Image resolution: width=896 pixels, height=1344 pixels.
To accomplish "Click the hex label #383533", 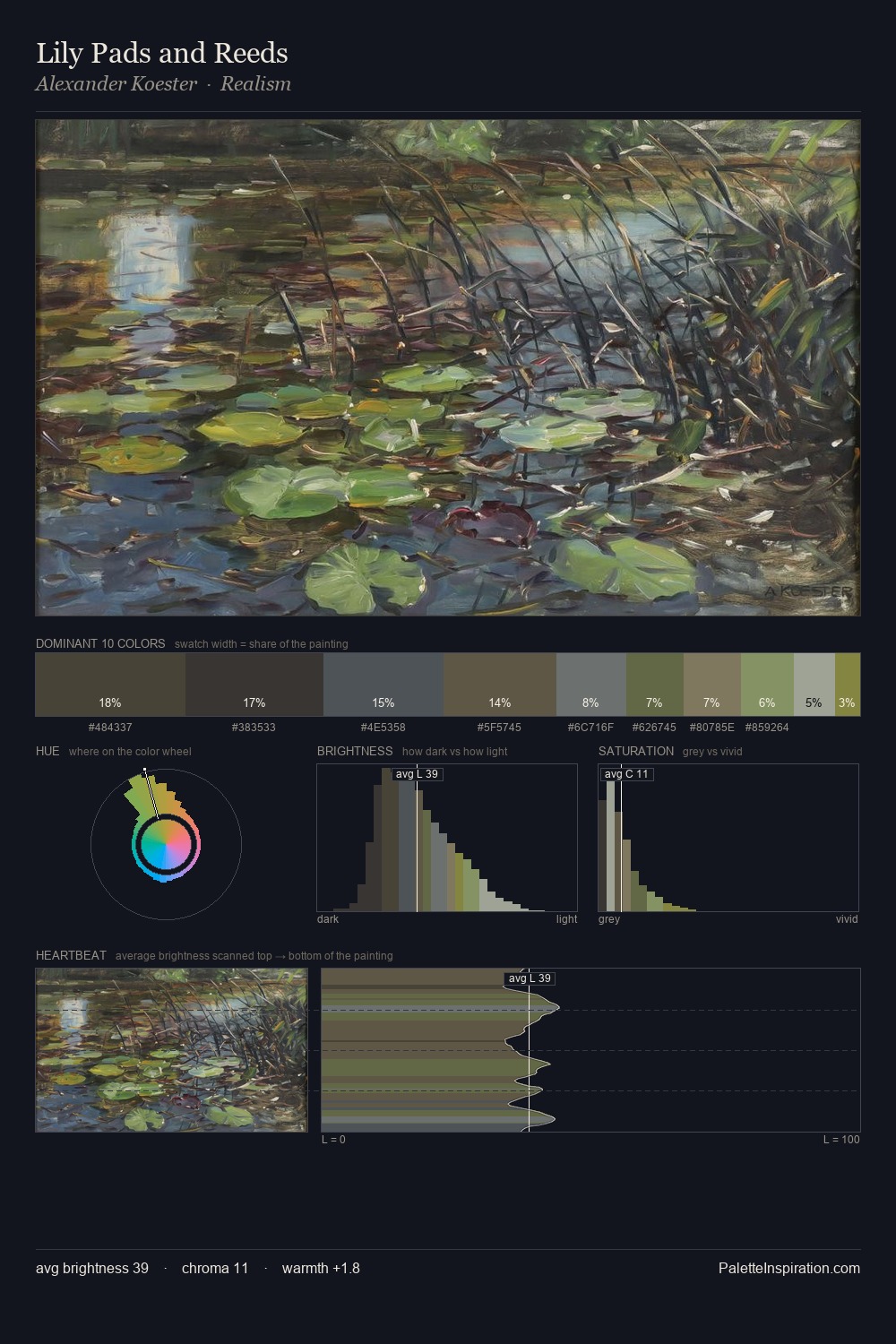I will point(254,728).
